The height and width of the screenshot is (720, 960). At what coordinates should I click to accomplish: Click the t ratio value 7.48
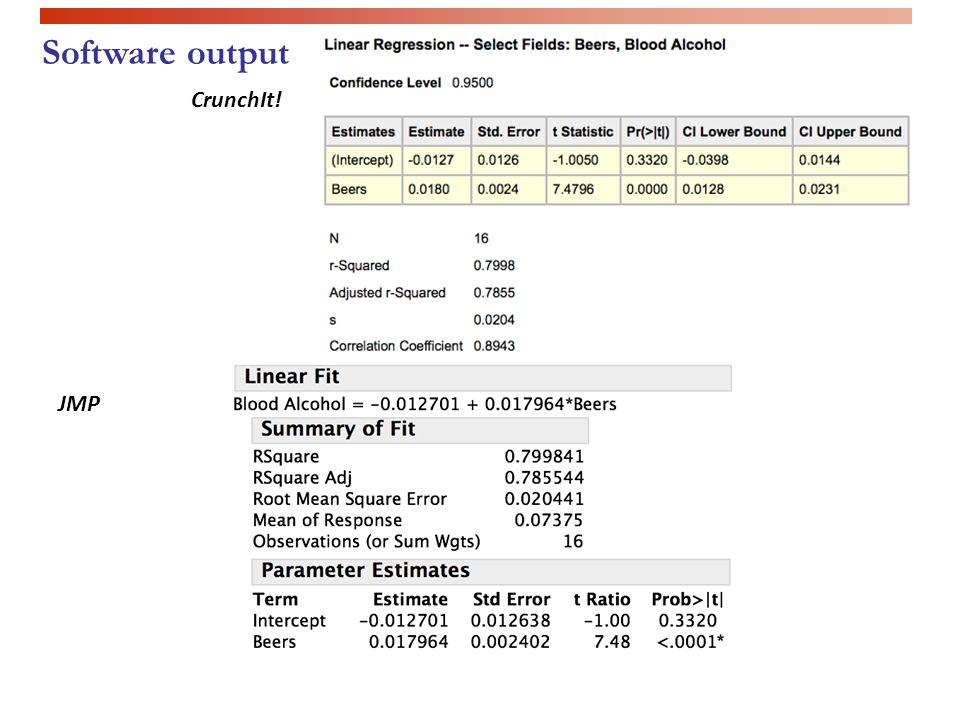coord(612,642)
